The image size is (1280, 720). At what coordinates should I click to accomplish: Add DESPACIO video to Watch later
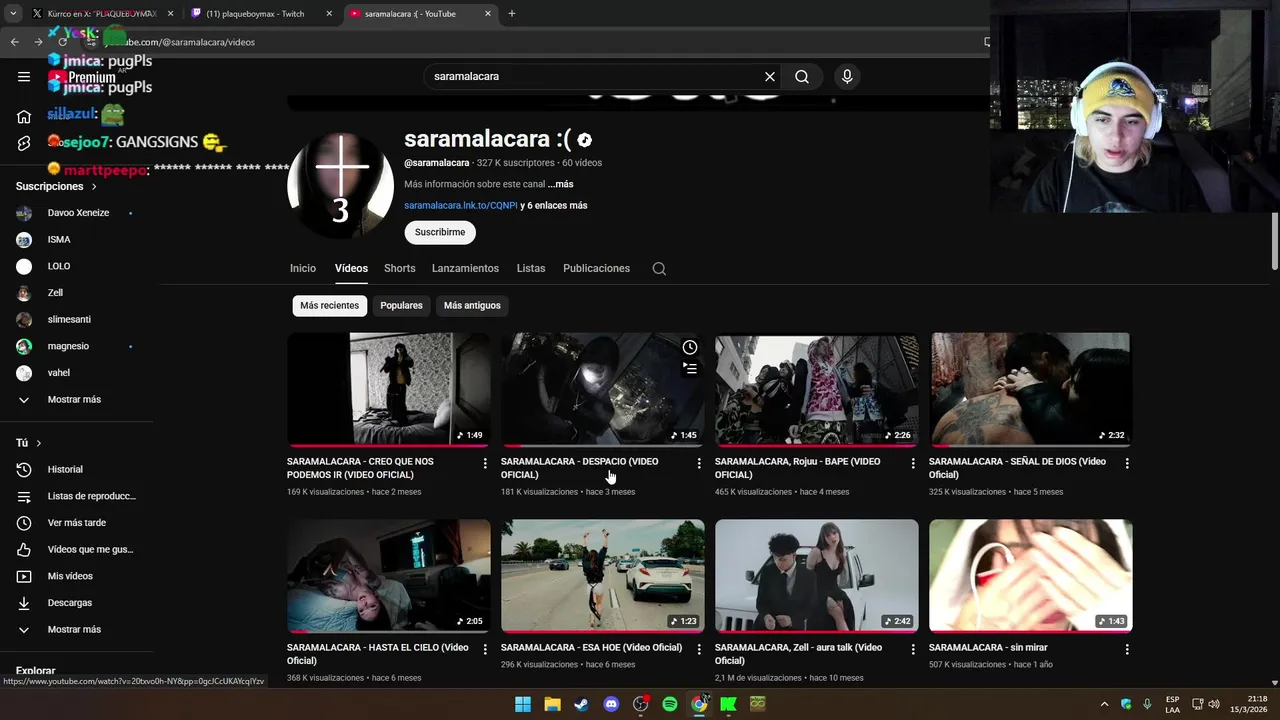click(x=690, y=347)
